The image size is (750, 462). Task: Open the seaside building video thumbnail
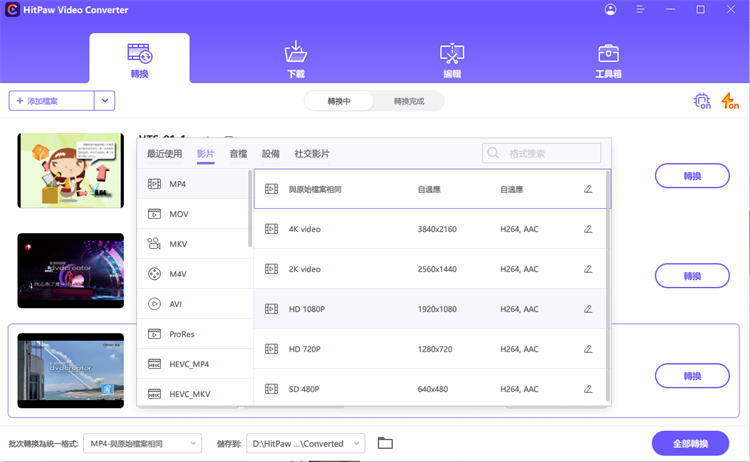click(71, 371)
